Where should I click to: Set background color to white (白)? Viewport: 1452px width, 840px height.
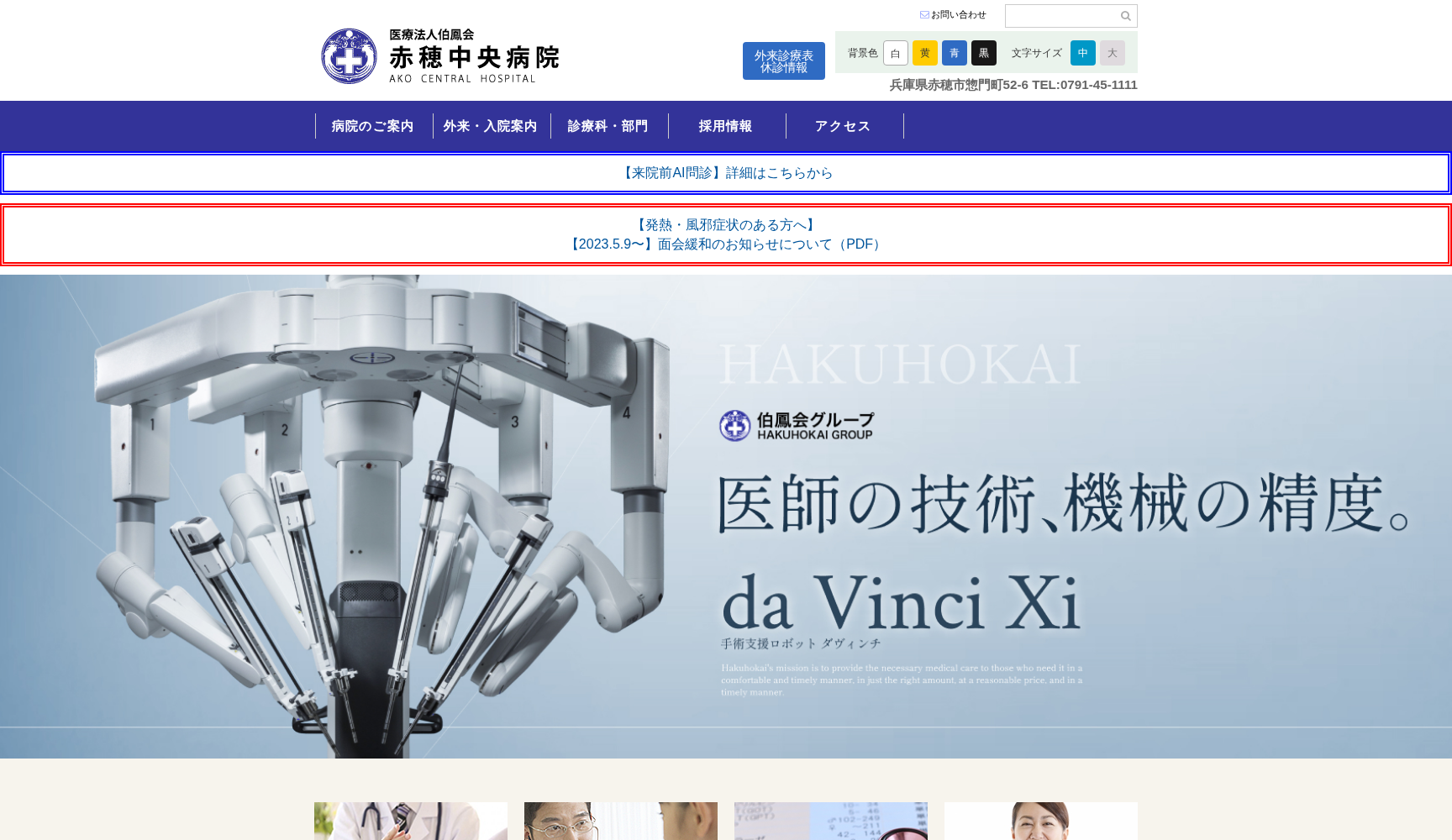point(895,53)
